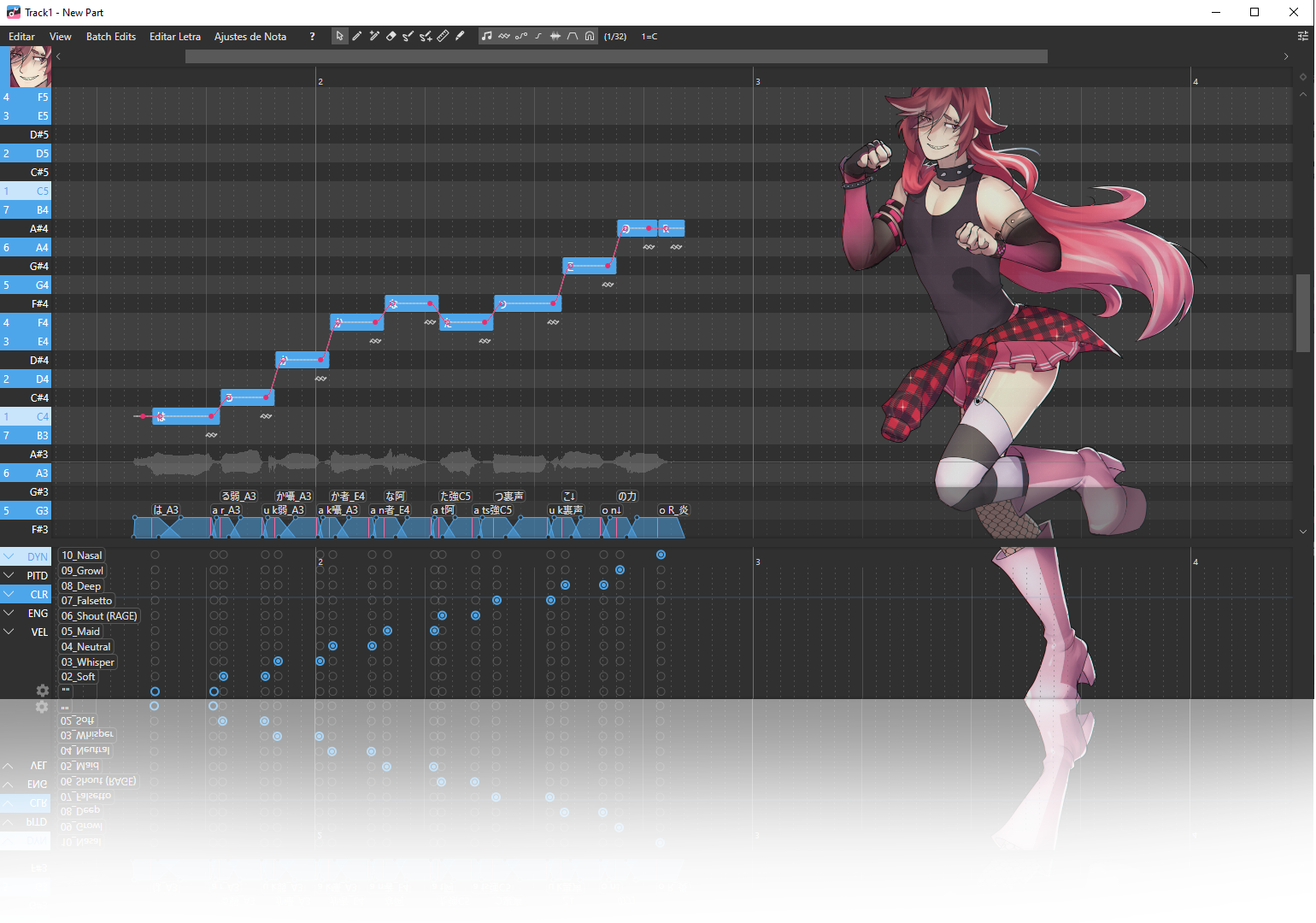The height and width of the screenshot is (923, 1316).
Task: Open the Editar menu
Action: tap(21, 36)
